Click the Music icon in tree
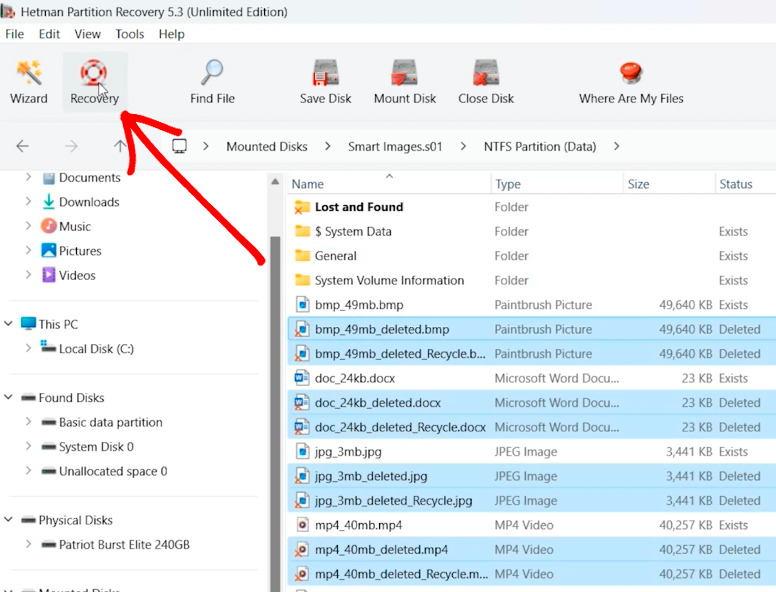 click(x=48, y=226)
